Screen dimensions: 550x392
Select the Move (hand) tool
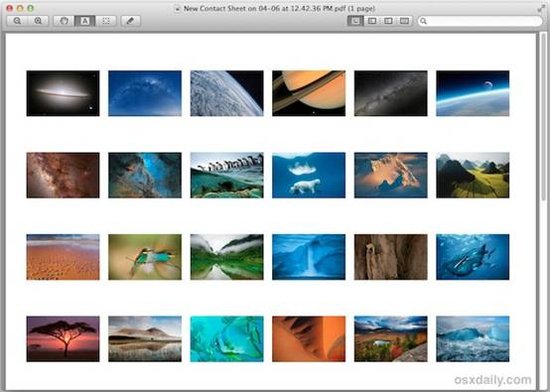64,21
